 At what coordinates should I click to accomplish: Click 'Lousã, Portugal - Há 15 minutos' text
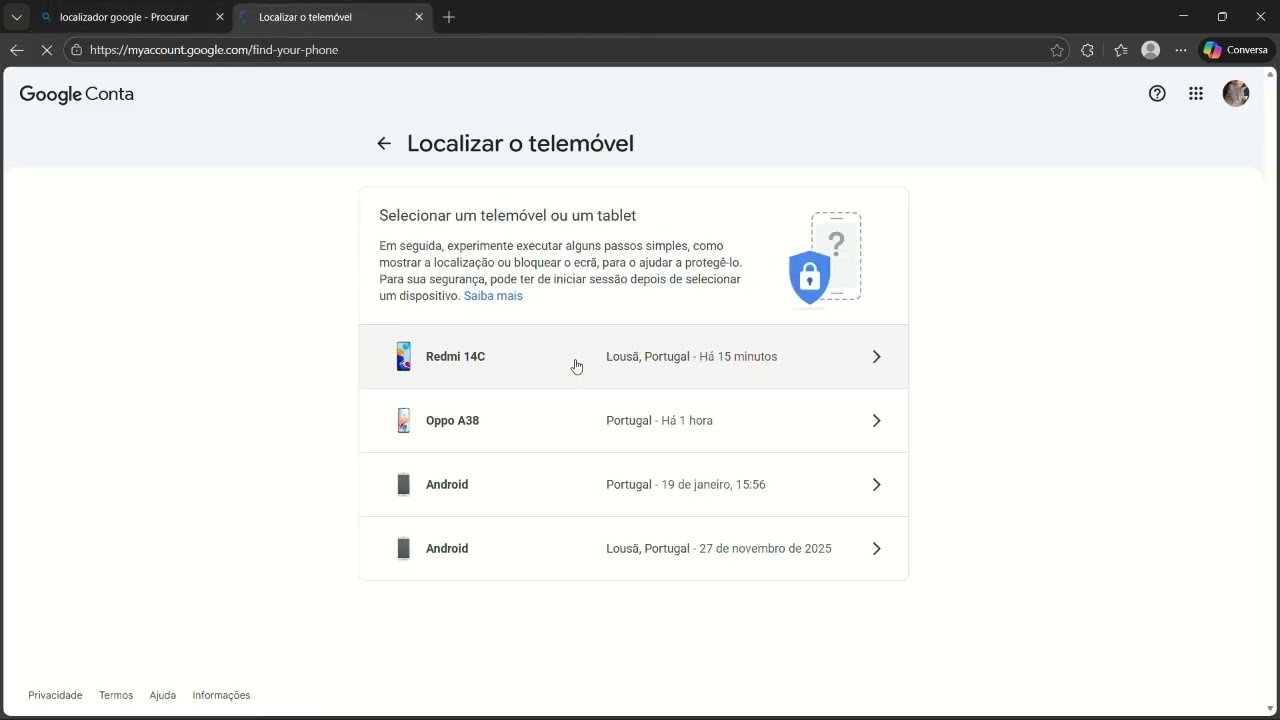[691, 357]
